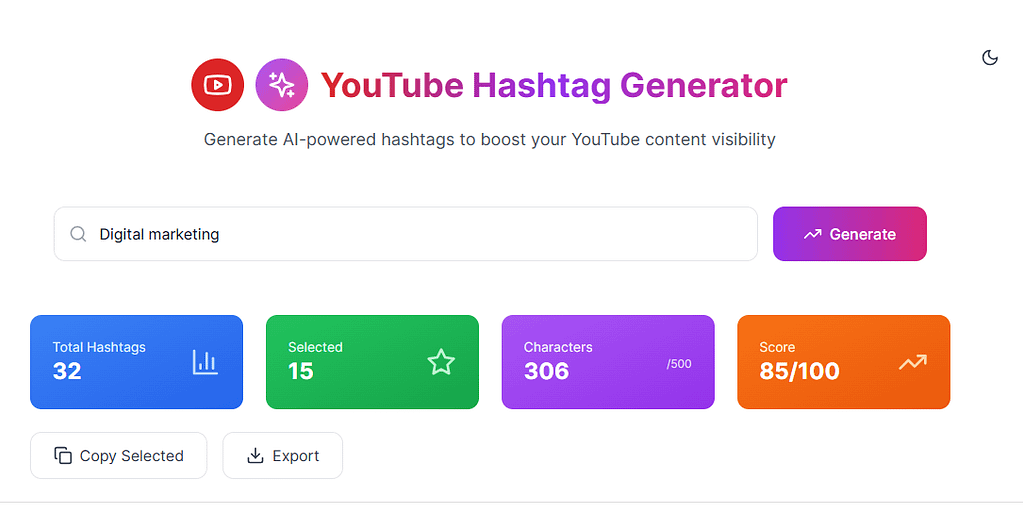Click the download icon in the Export button
The image size is (1023, 513).
pyautogui.click(x=255, y=456)
